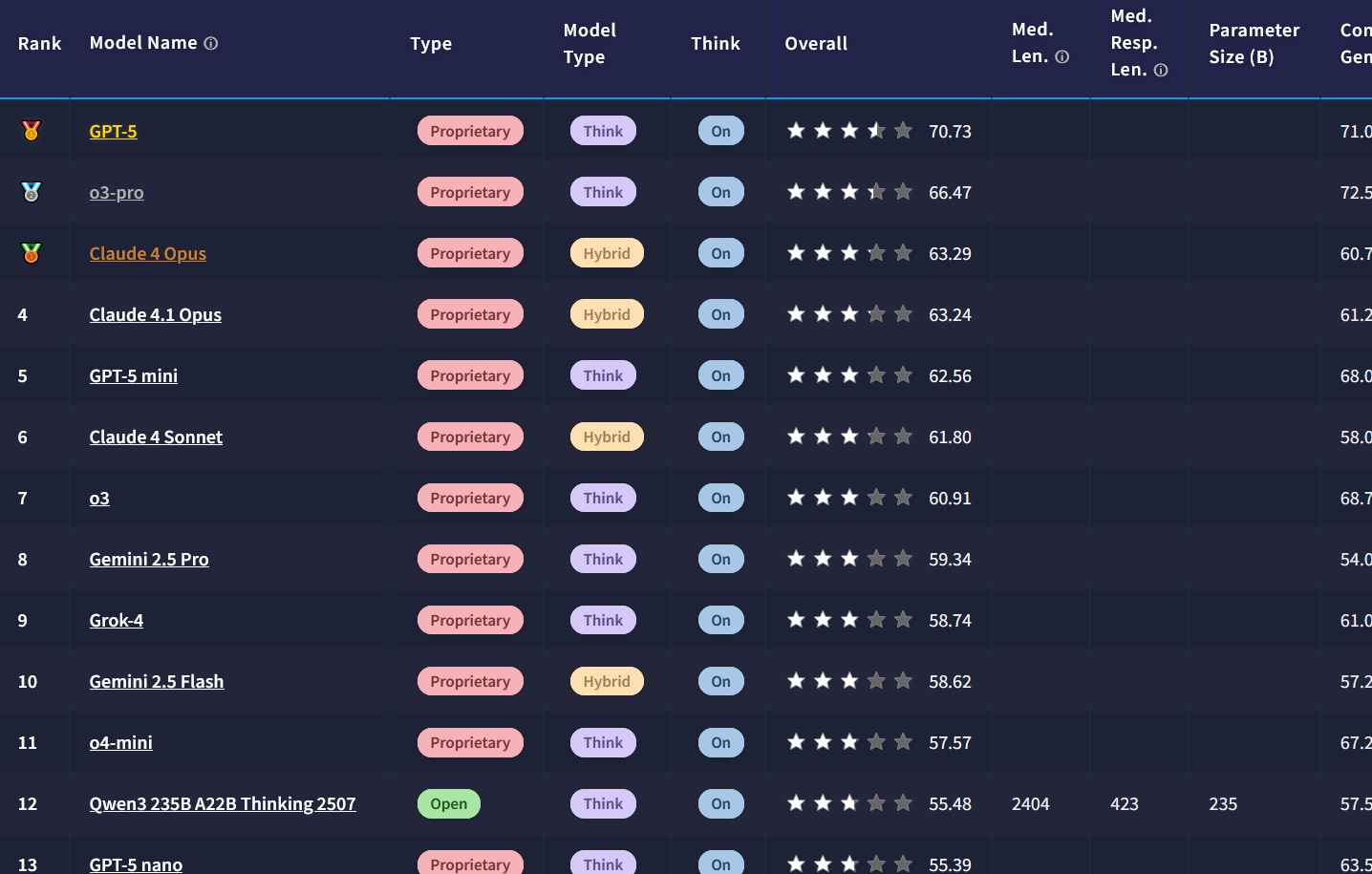
Task: Click the Open badge in Qwen3 235B row
Action: click(x=449, y=803)
